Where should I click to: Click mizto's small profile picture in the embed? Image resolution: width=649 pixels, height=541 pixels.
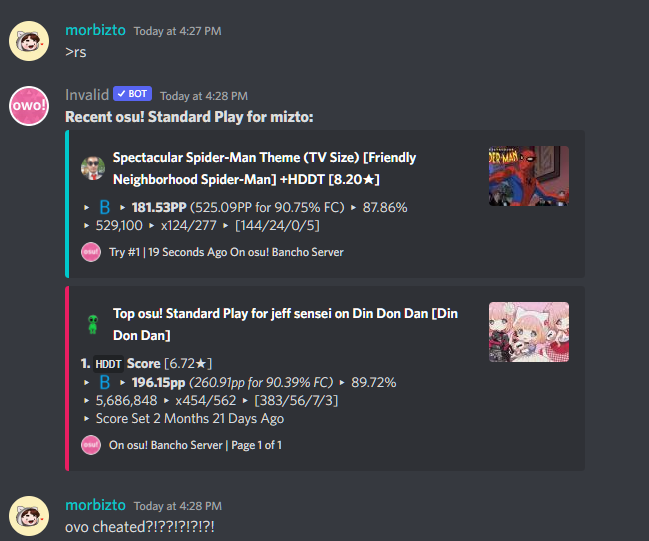[x=93, y=168]
